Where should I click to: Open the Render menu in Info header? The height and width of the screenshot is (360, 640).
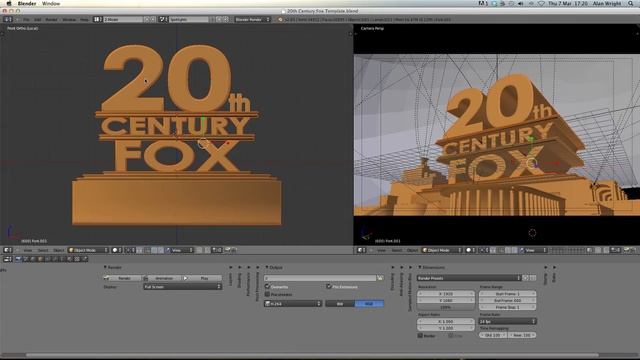coord(51,19)
